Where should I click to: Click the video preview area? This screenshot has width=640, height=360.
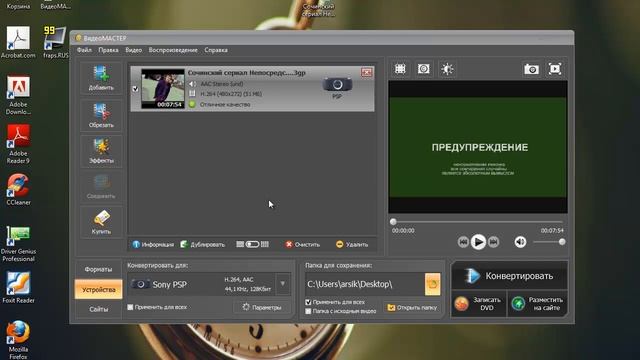click(x=478, y=147)
